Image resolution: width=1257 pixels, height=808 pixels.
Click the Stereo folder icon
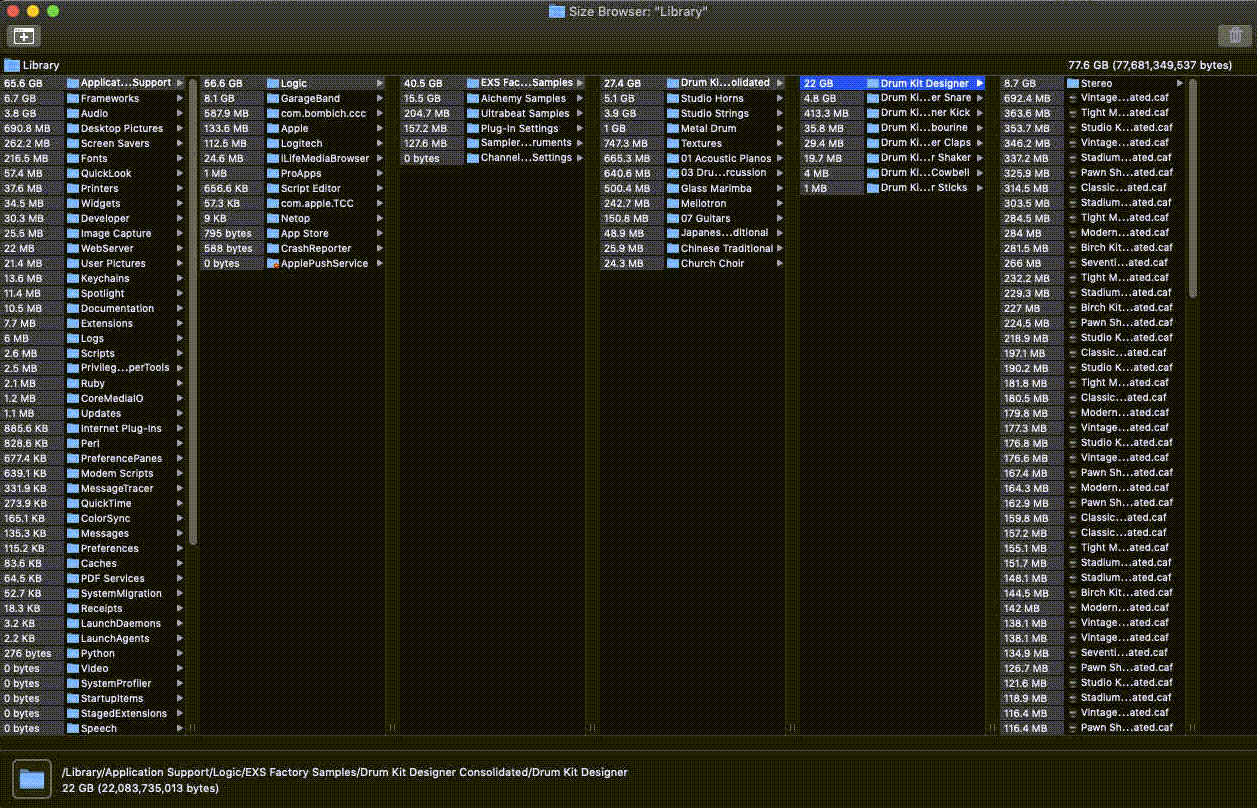coord(1073,83)
